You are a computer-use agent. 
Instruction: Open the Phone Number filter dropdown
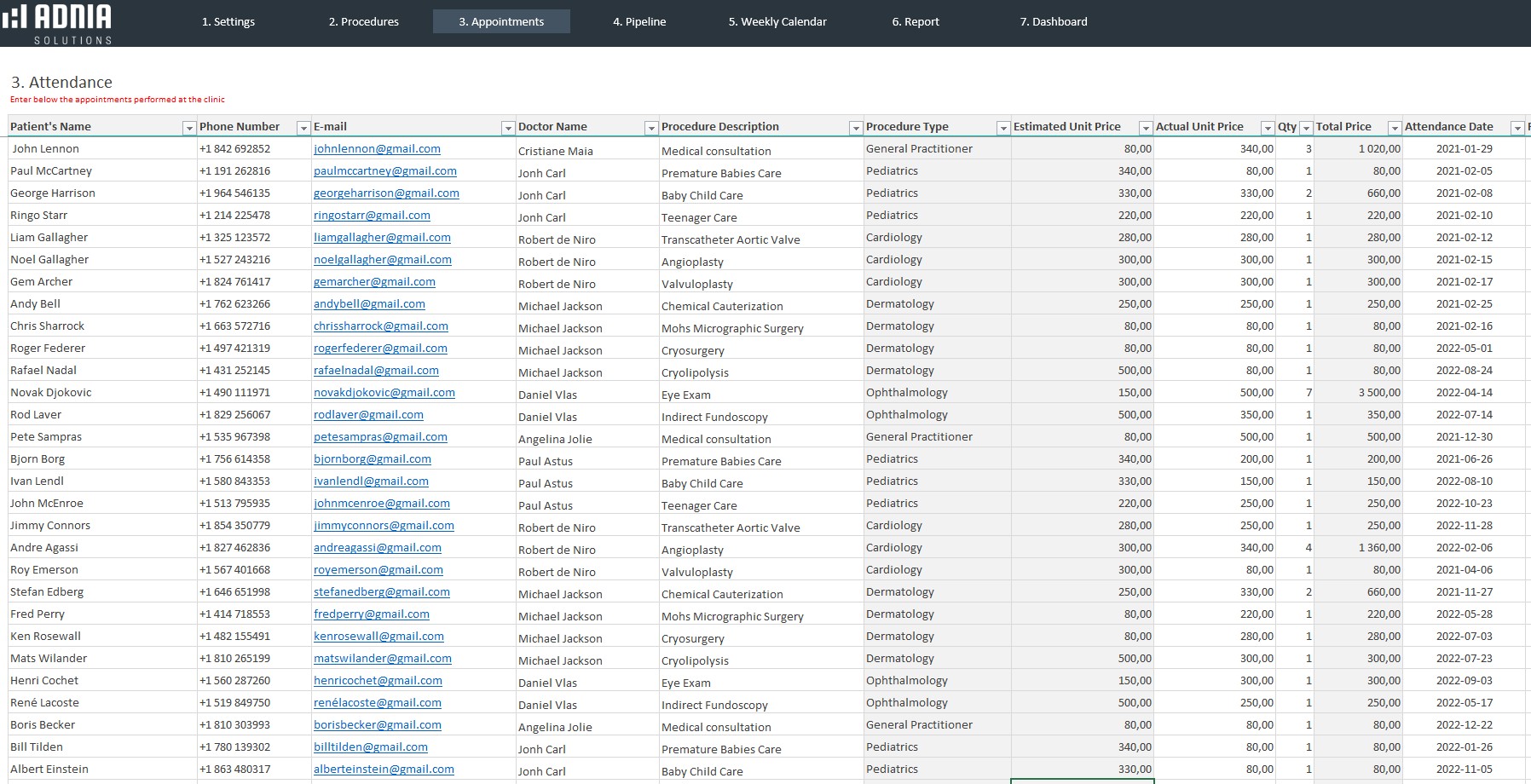303,128
